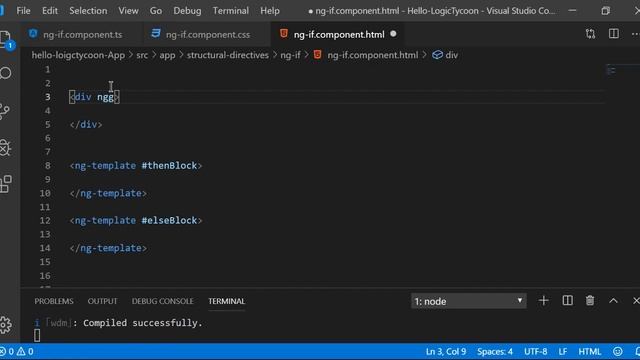Click 'Spaces: 4' indentation status
The height and width of the screenshot is (360, 640).
pyautogui.click(x=495, y=351)
